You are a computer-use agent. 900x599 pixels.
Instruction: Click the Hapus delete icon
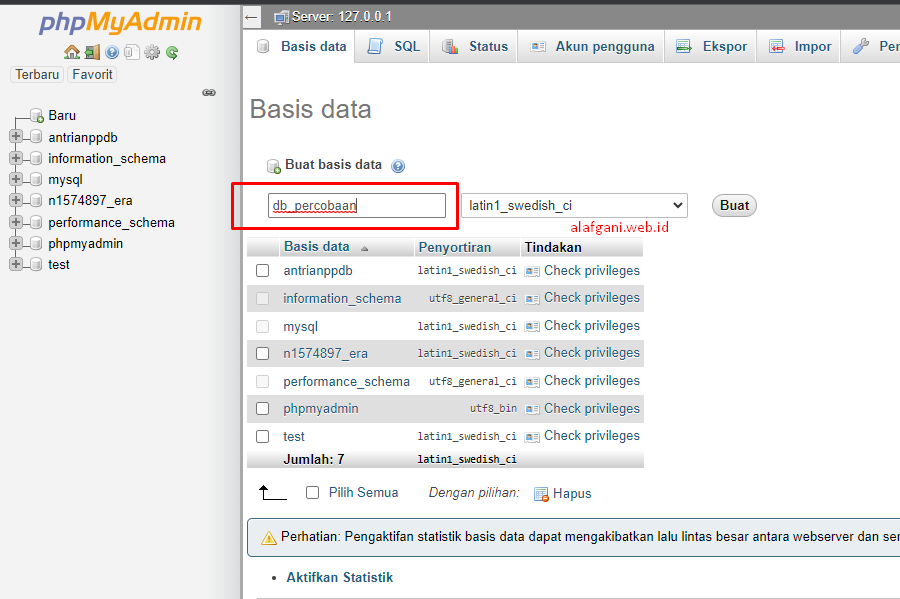point(541,493)
